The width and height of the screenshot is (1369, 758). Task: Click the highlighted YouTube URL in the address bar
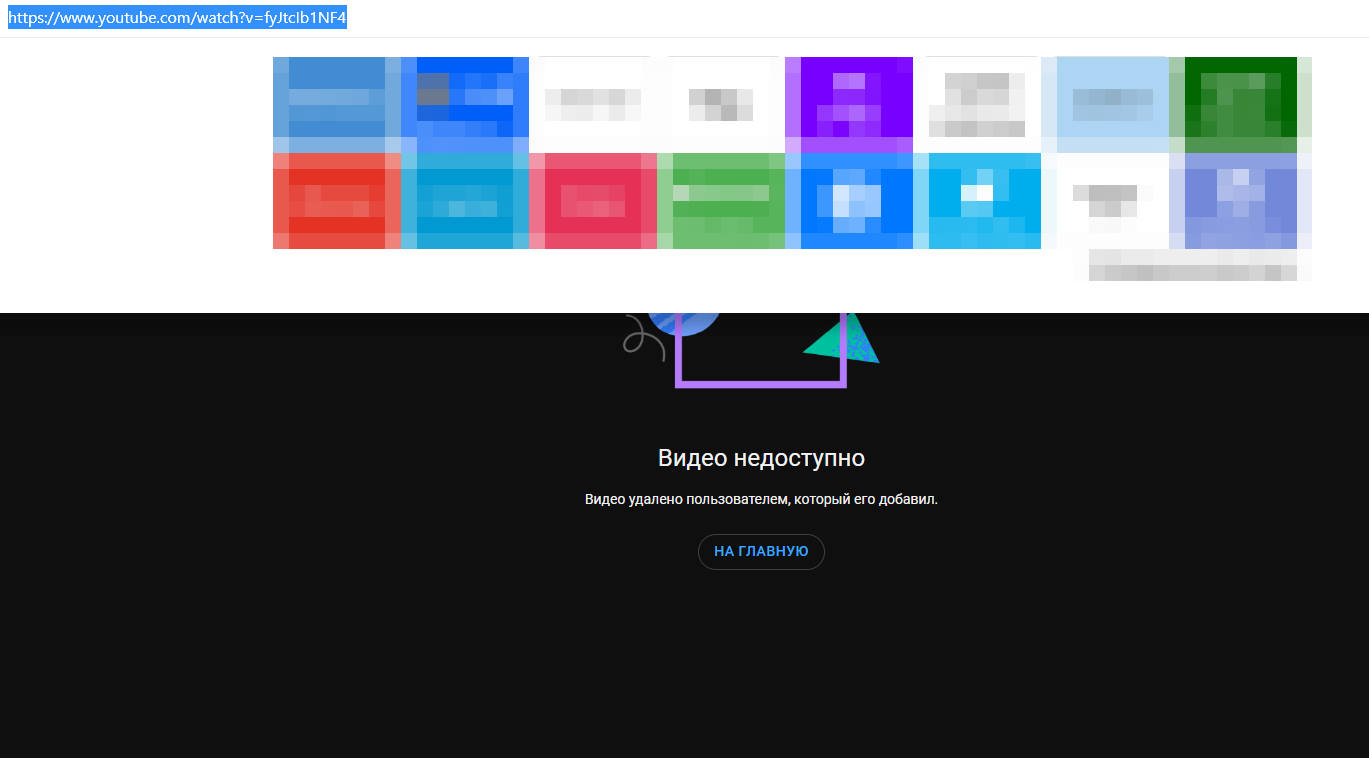click(x=177, y=19)
